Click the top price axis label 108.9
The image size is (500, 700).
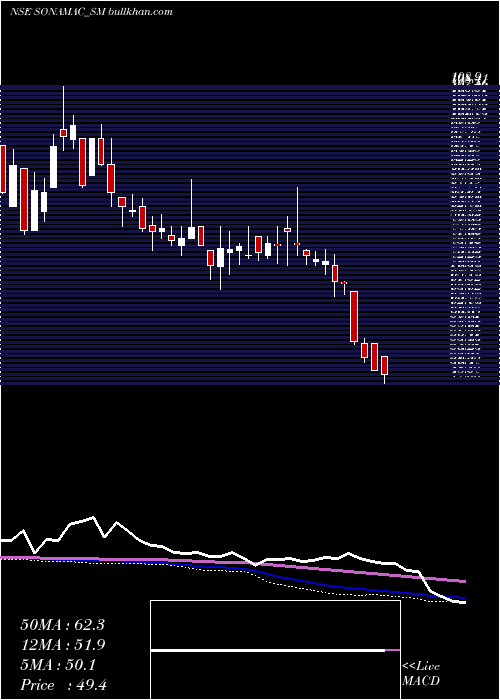click(470, 79)
